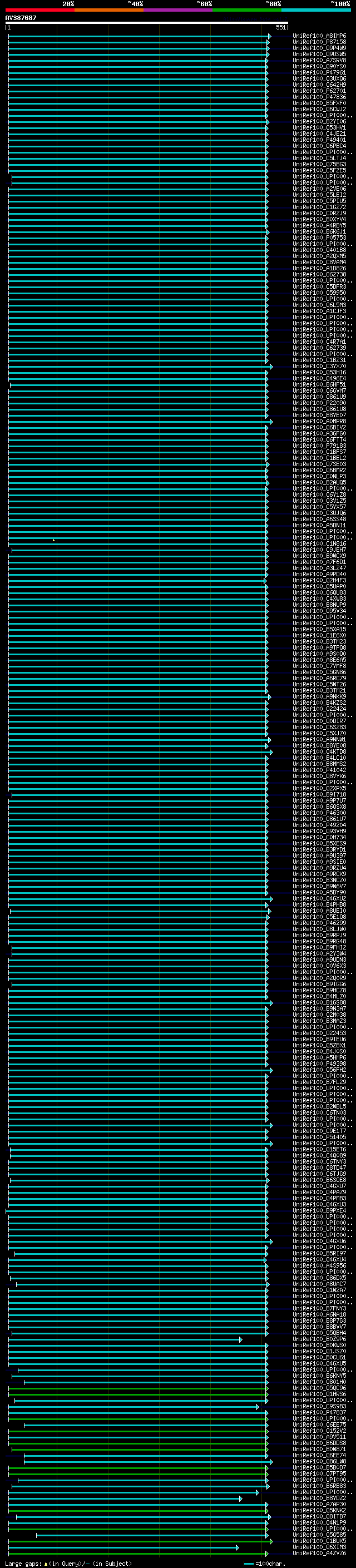Select hit UniRef100_C1GZ72
The image size is (356, 1568).
click(x=319, y=207)
